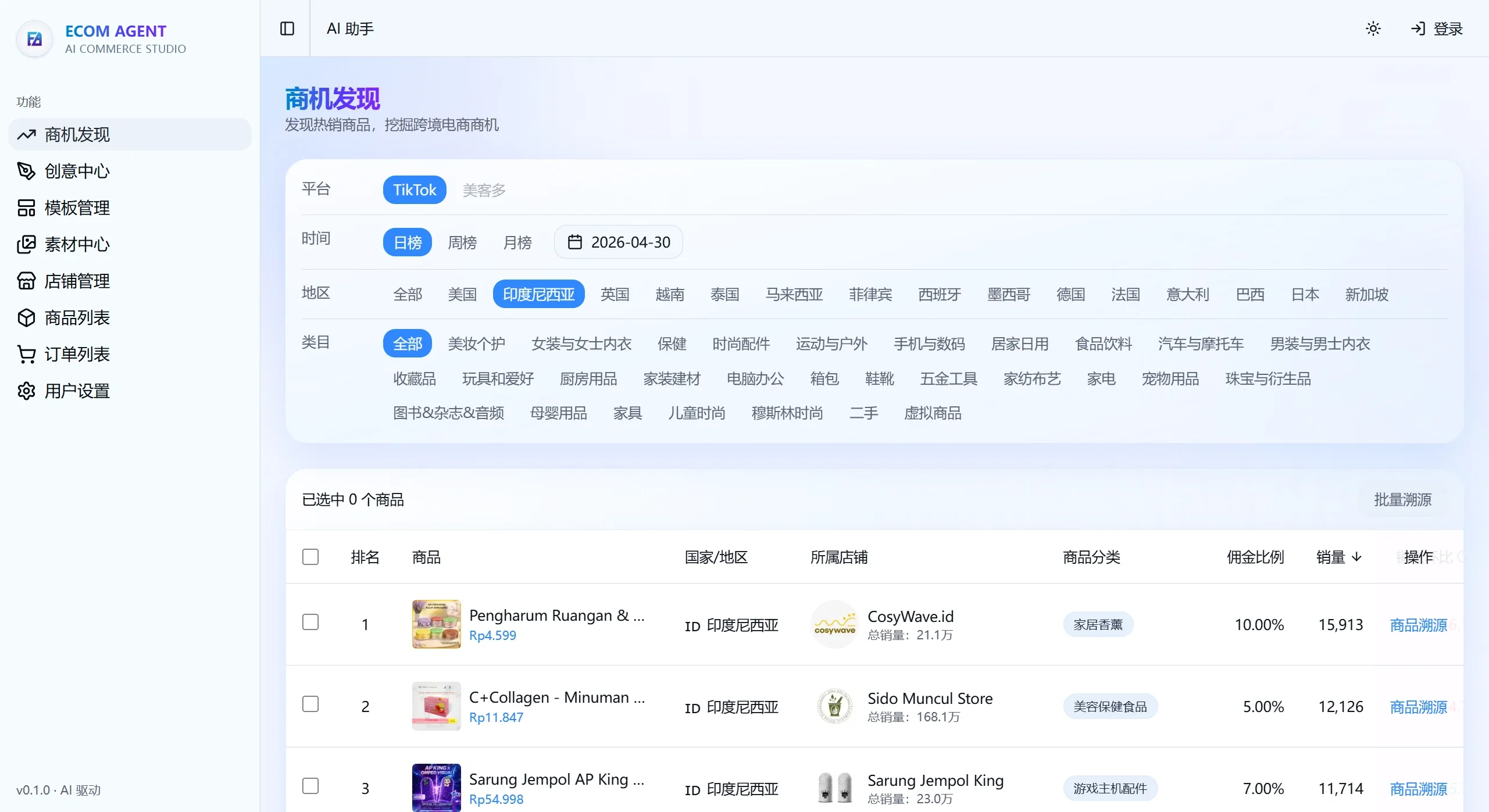Filter region by 日本
Screen dimensions: 1489x812
click(1305, 294)
